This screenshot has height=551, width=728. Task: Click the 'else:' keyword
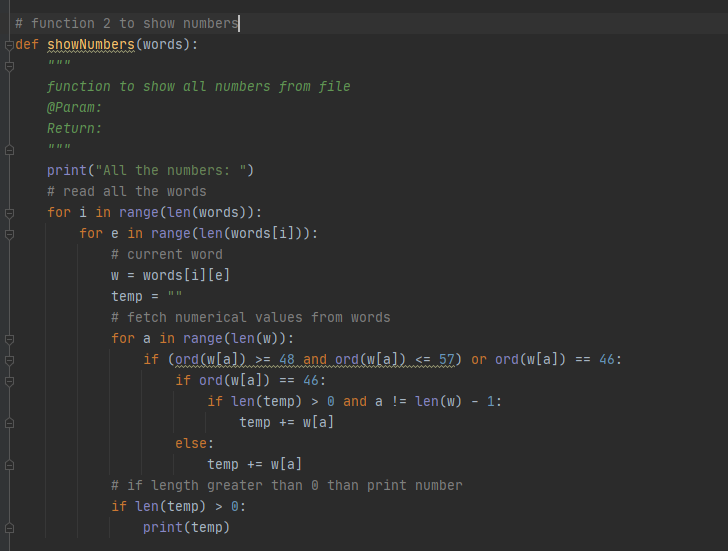(195, 443)
